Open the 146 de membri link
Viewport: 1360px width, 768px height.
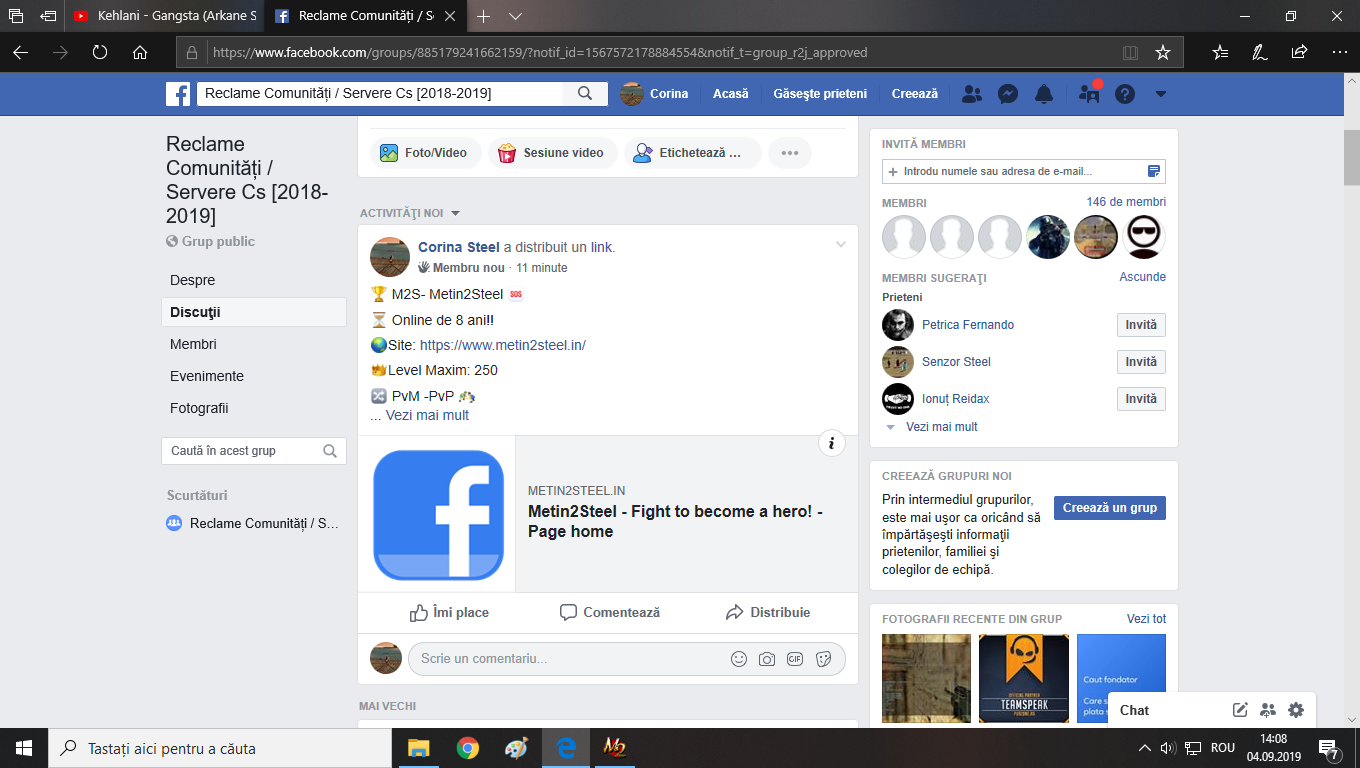[x=1126, y=202]
